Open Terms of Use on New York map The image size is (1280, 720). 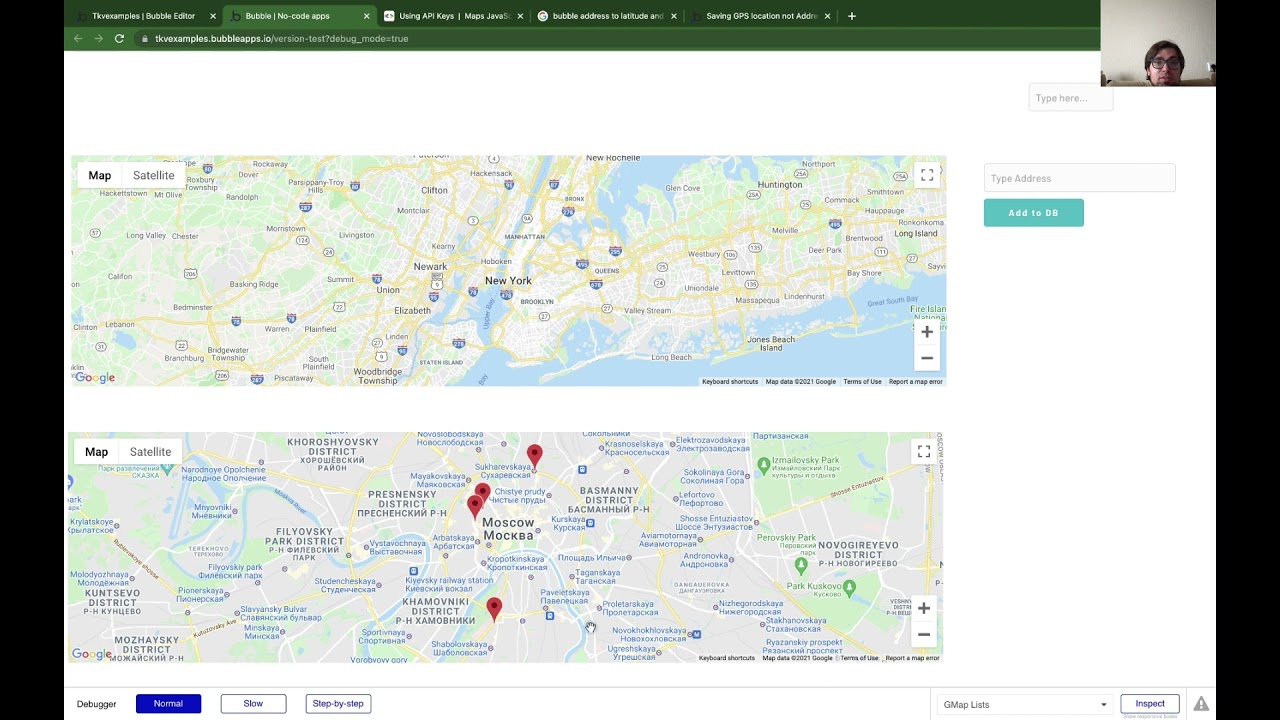pos(862,382)
